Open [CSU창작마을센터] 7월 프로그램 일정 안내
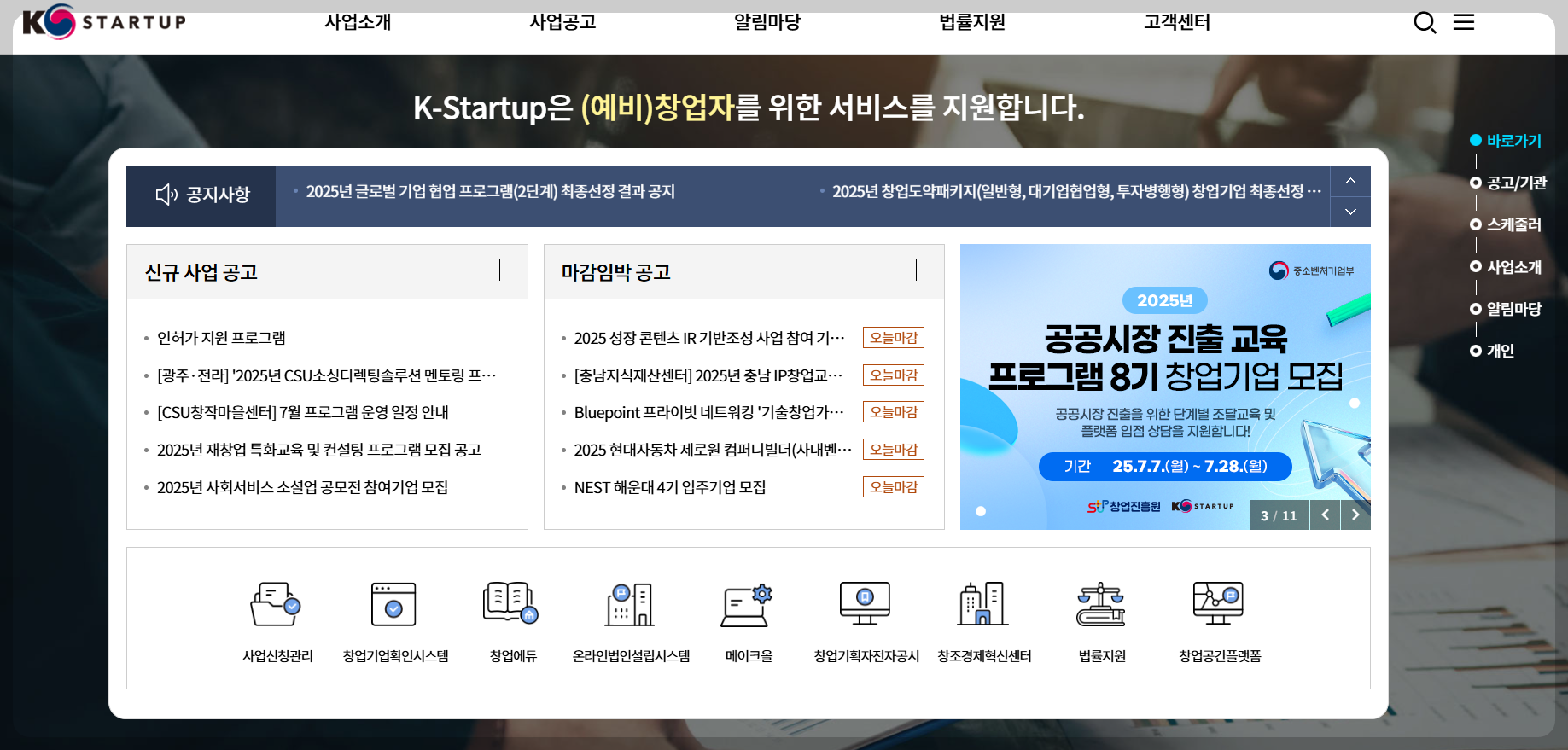The width and height of the screenshot is (1568, 750). coord(303,412)
